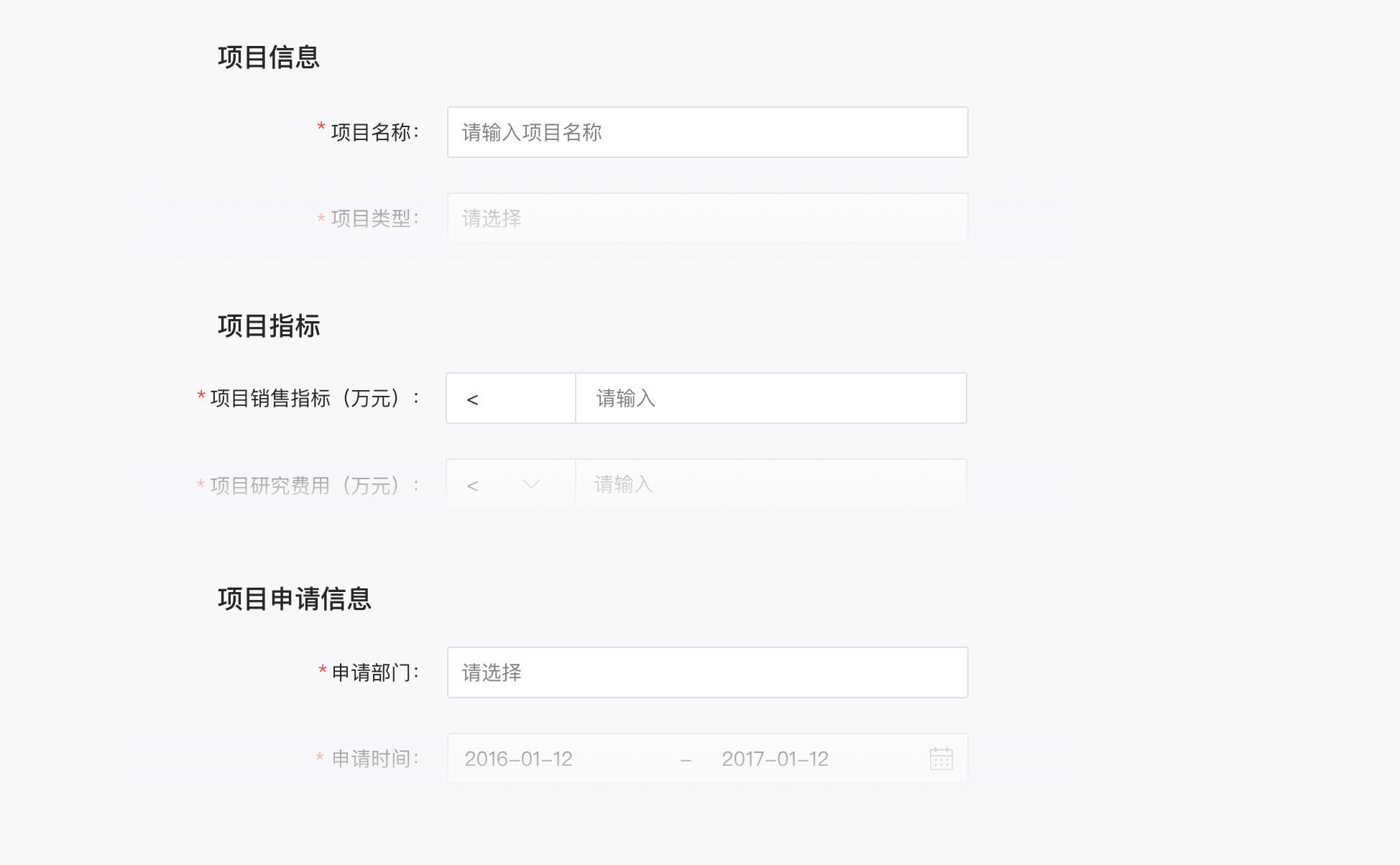
Task: Open the calendar icon in 申请时间 field
Action: point(941,759)
